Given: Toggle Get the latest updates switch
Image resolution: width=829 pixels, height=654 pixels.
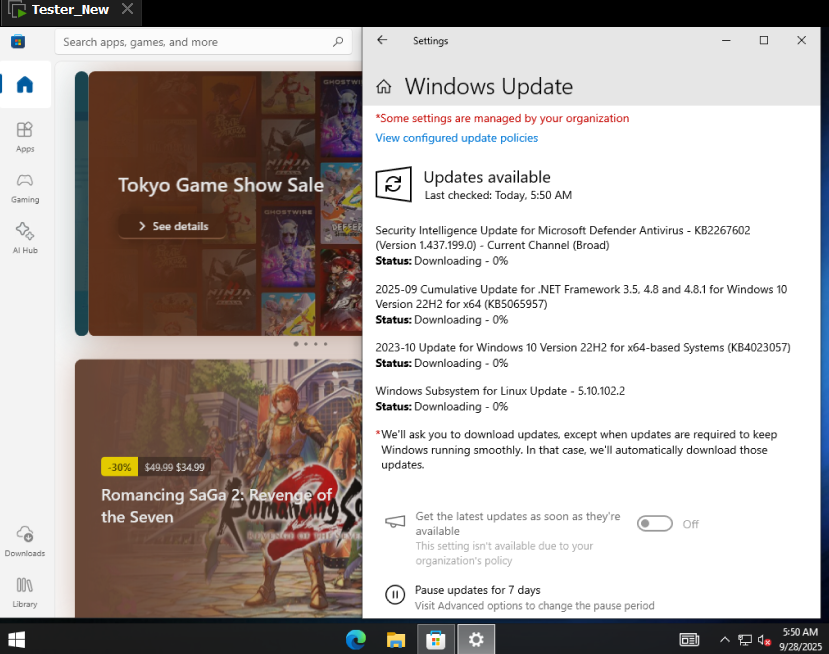Looking at the screenshot, I should tap(655, 524).
